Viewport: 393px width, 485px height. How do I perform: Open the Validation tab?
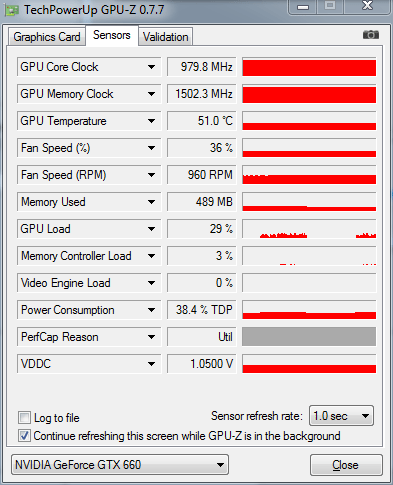(x=166, y=37)
